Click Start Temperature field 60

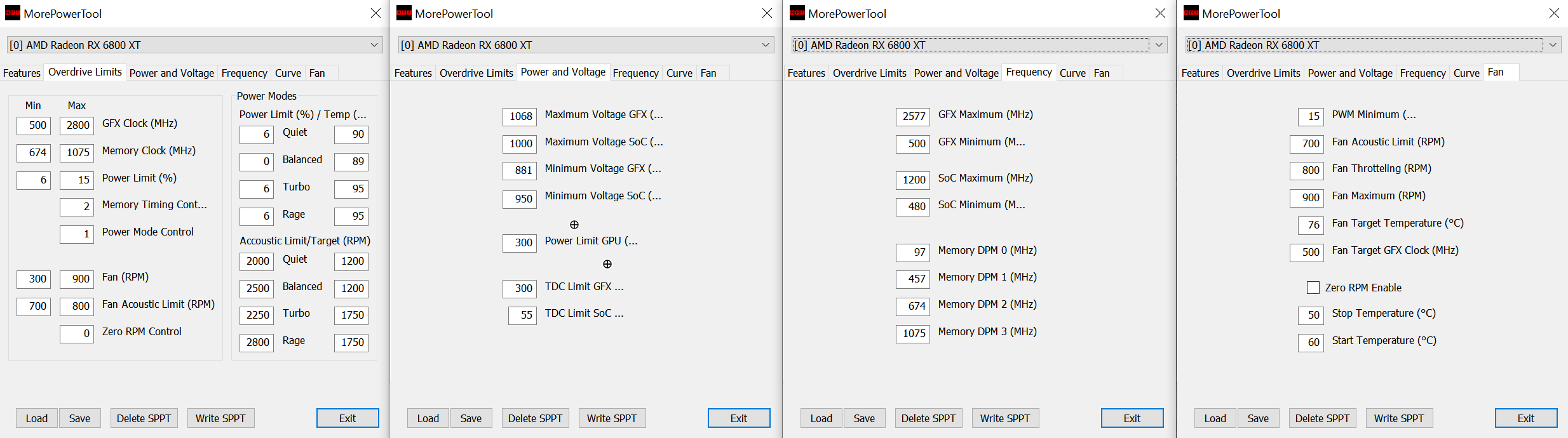[1311, 343]
